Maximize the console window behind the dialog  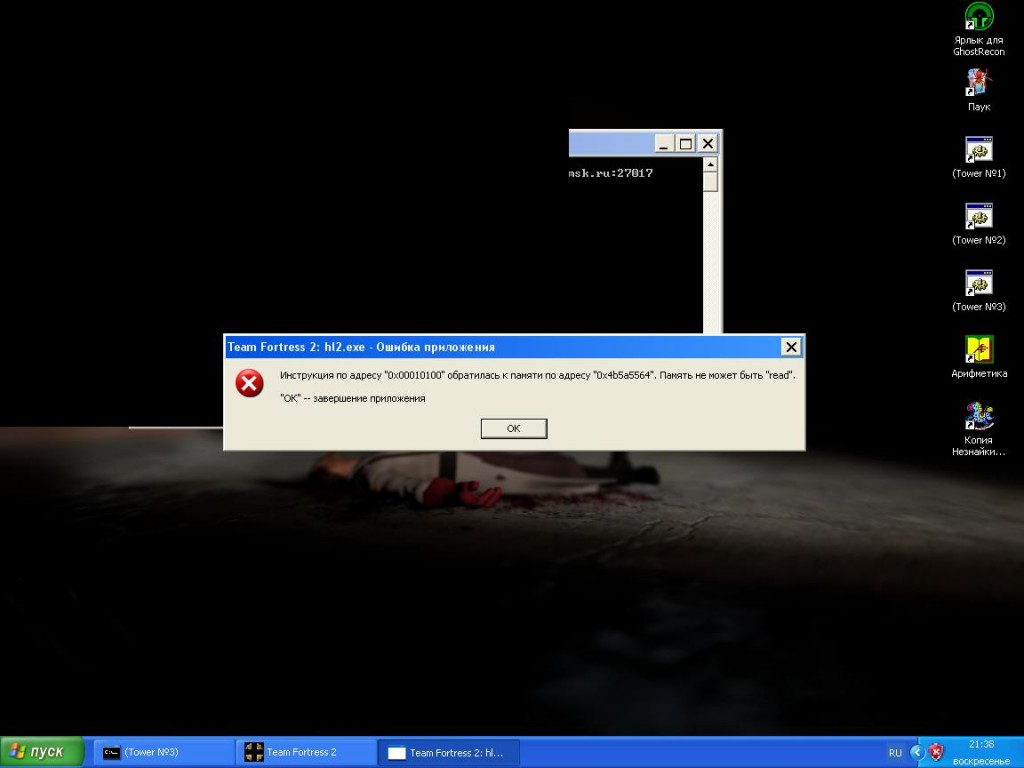coord(686,144)
